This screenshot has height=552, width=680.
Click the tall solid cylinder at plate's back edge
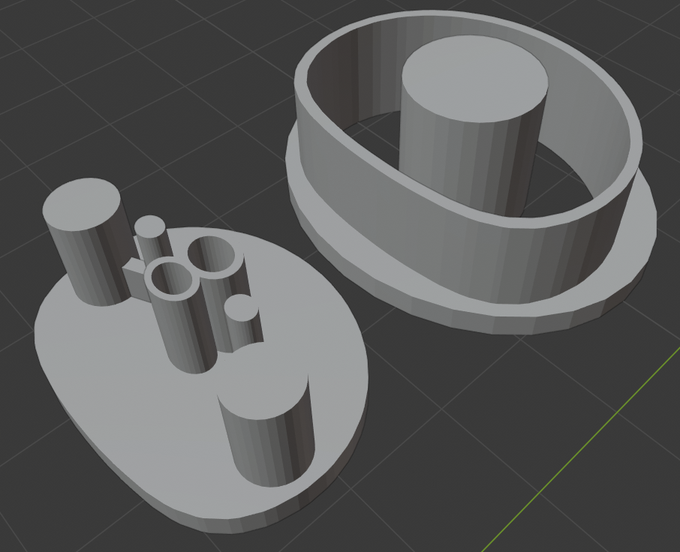click(87, 241)
